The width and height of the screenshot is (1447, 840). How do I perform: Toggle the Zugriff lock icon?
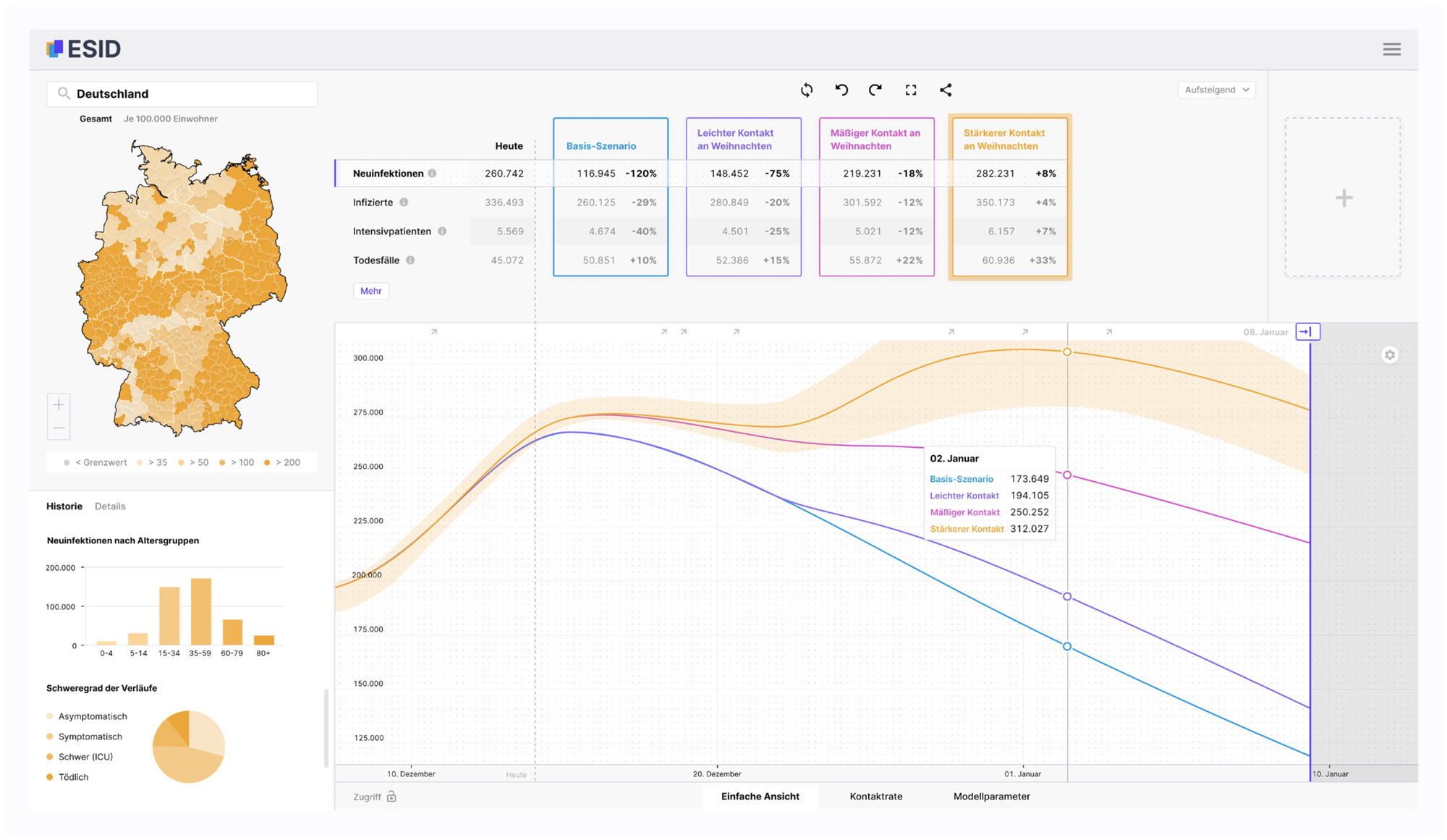(391, 797)
